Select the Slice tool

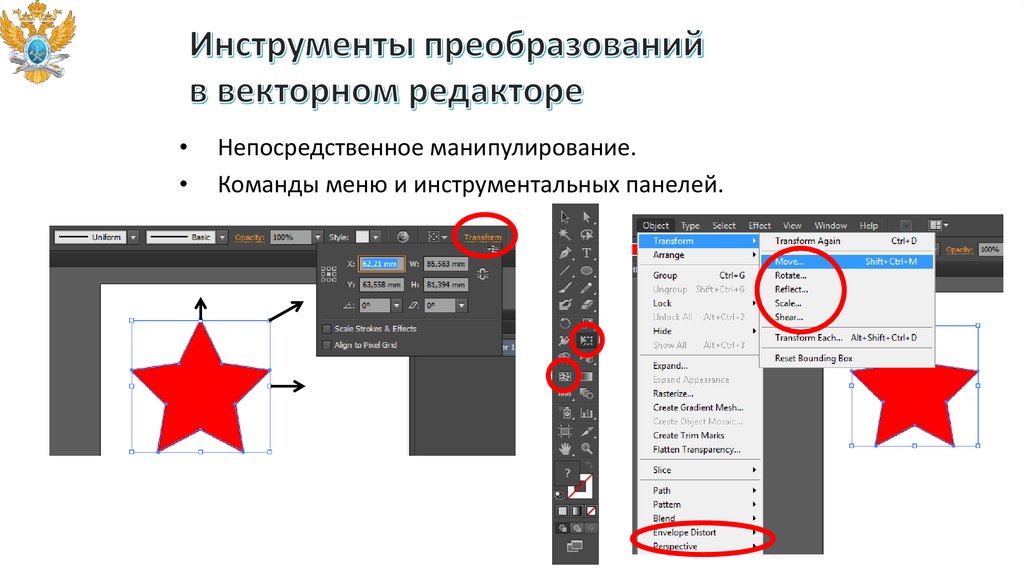pyautogui.click(x=586, y=431)
